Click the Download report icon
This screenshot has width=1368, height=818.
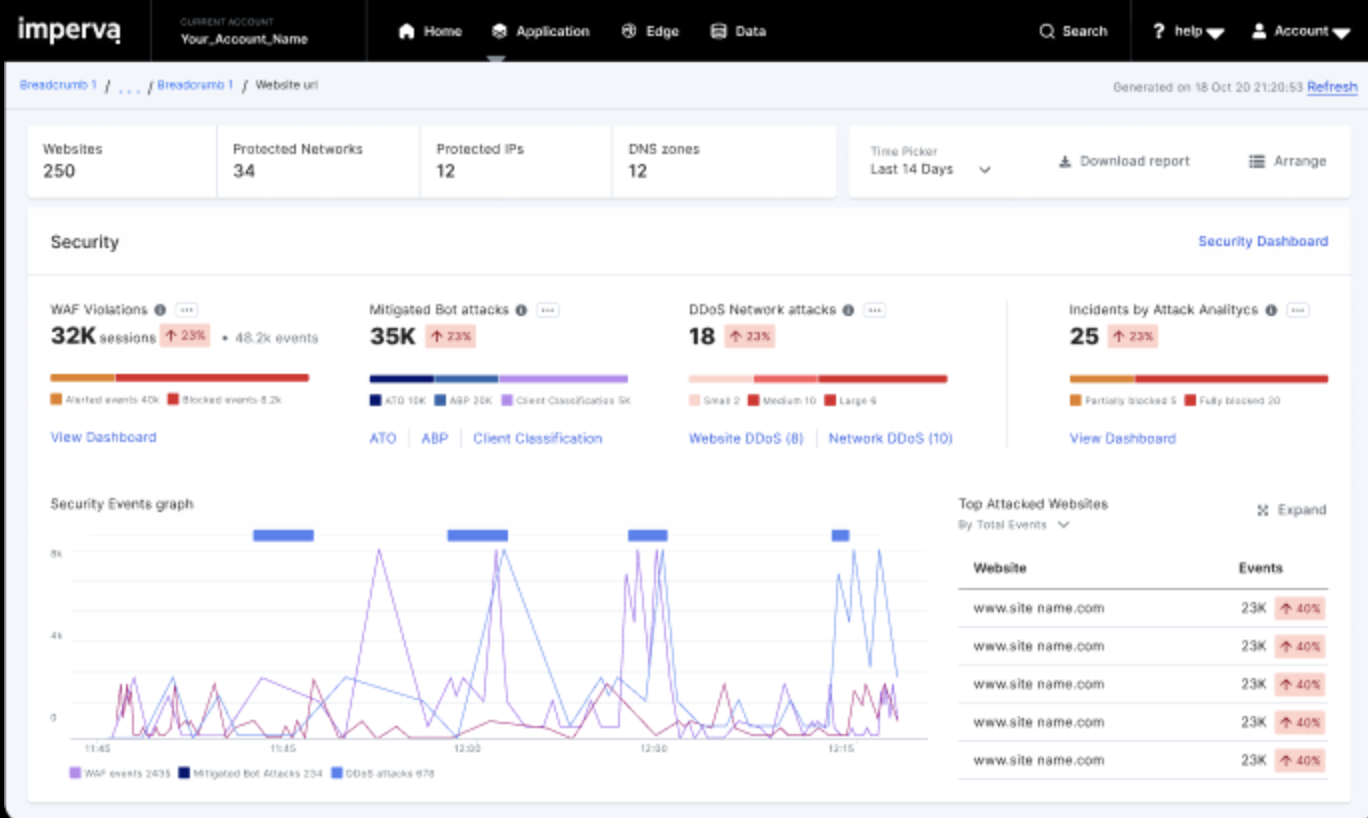[x=1065, y=161]
